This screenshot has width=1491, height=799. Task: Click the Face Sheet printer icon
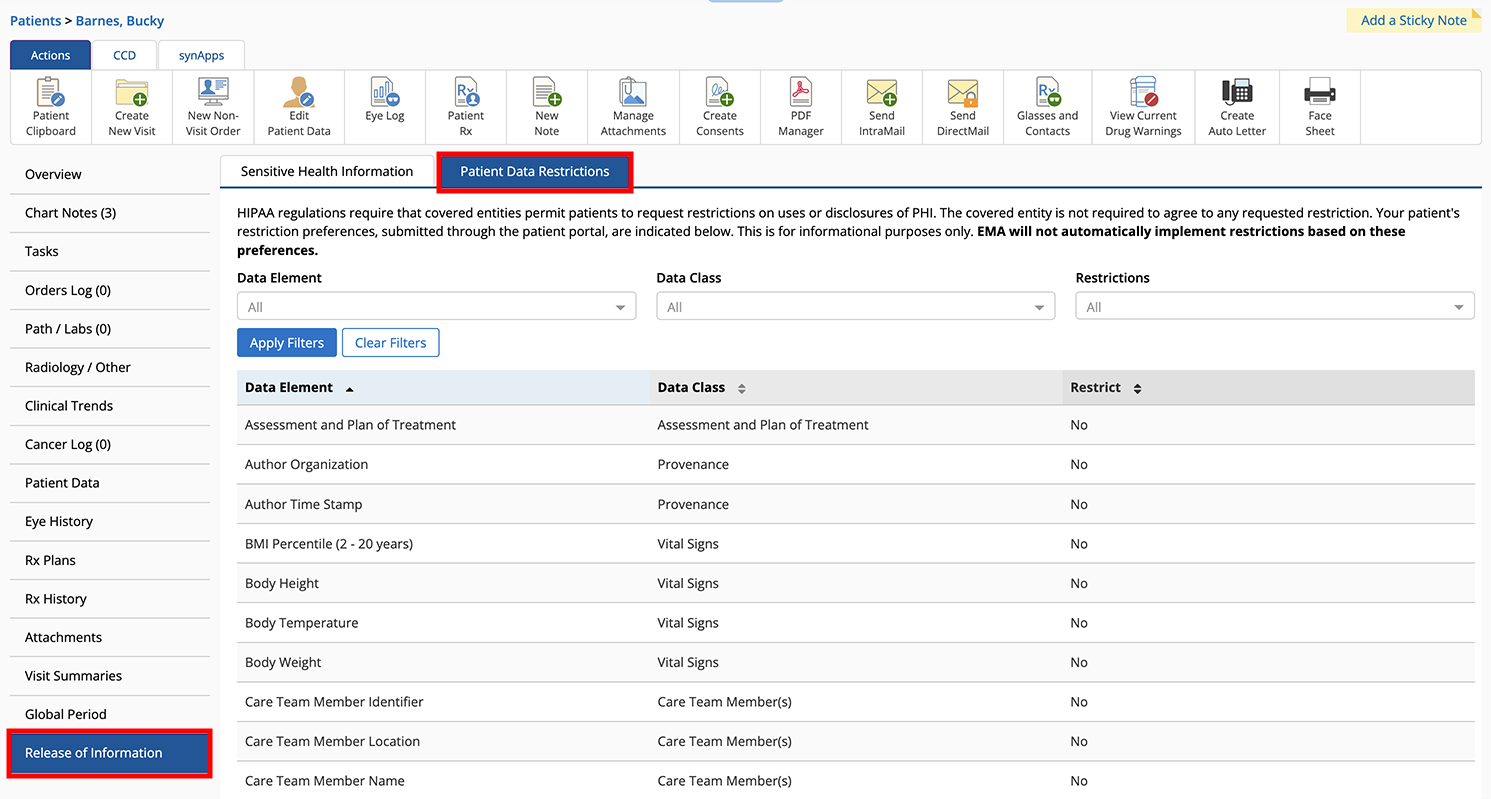pos(1319,107)
